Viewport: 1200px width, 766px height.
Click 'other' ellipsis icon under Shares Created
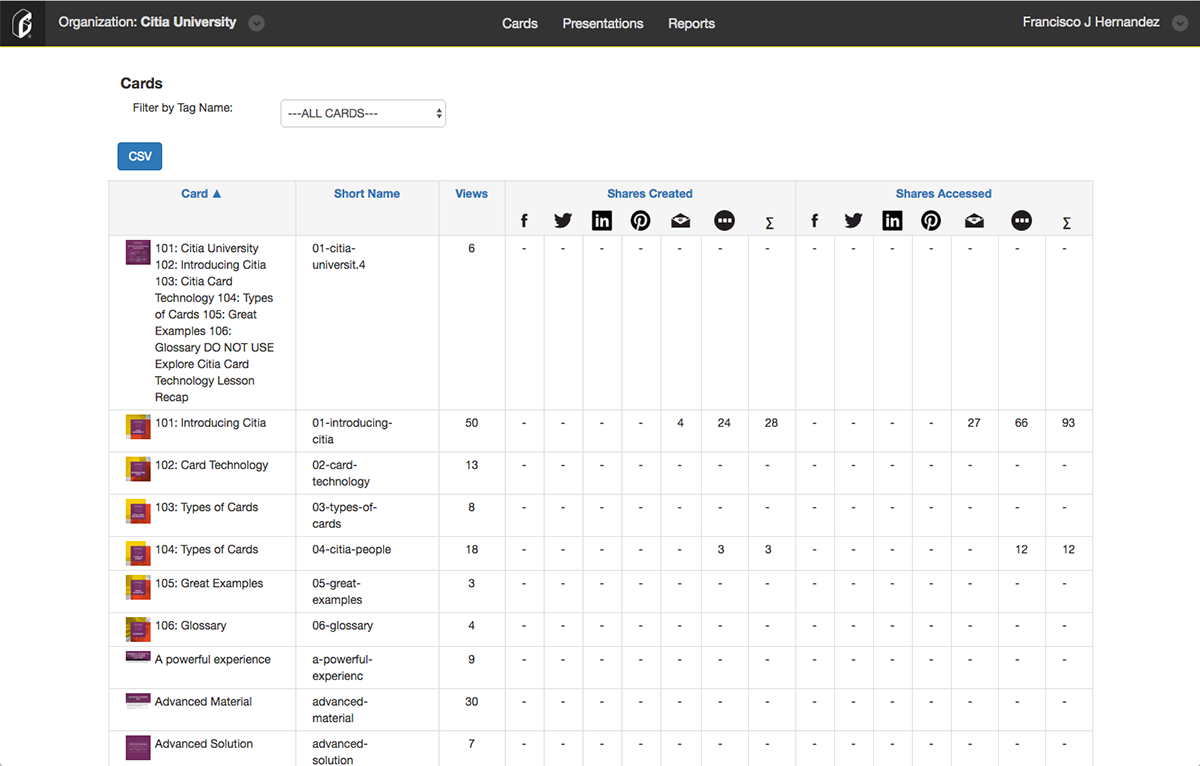(x=725, y=221)
